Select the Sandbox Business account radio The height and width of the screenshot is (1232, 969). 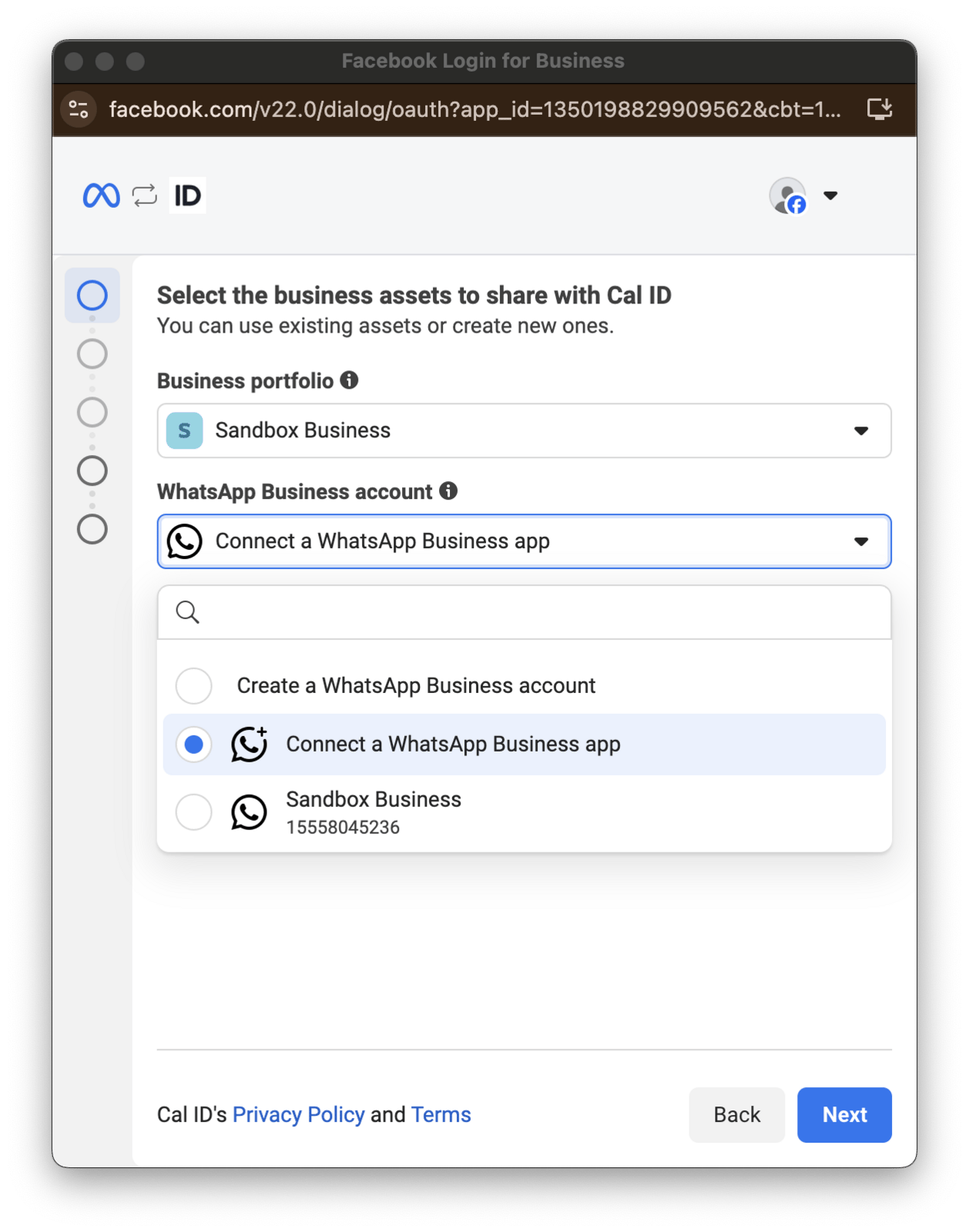pos(193,812)
